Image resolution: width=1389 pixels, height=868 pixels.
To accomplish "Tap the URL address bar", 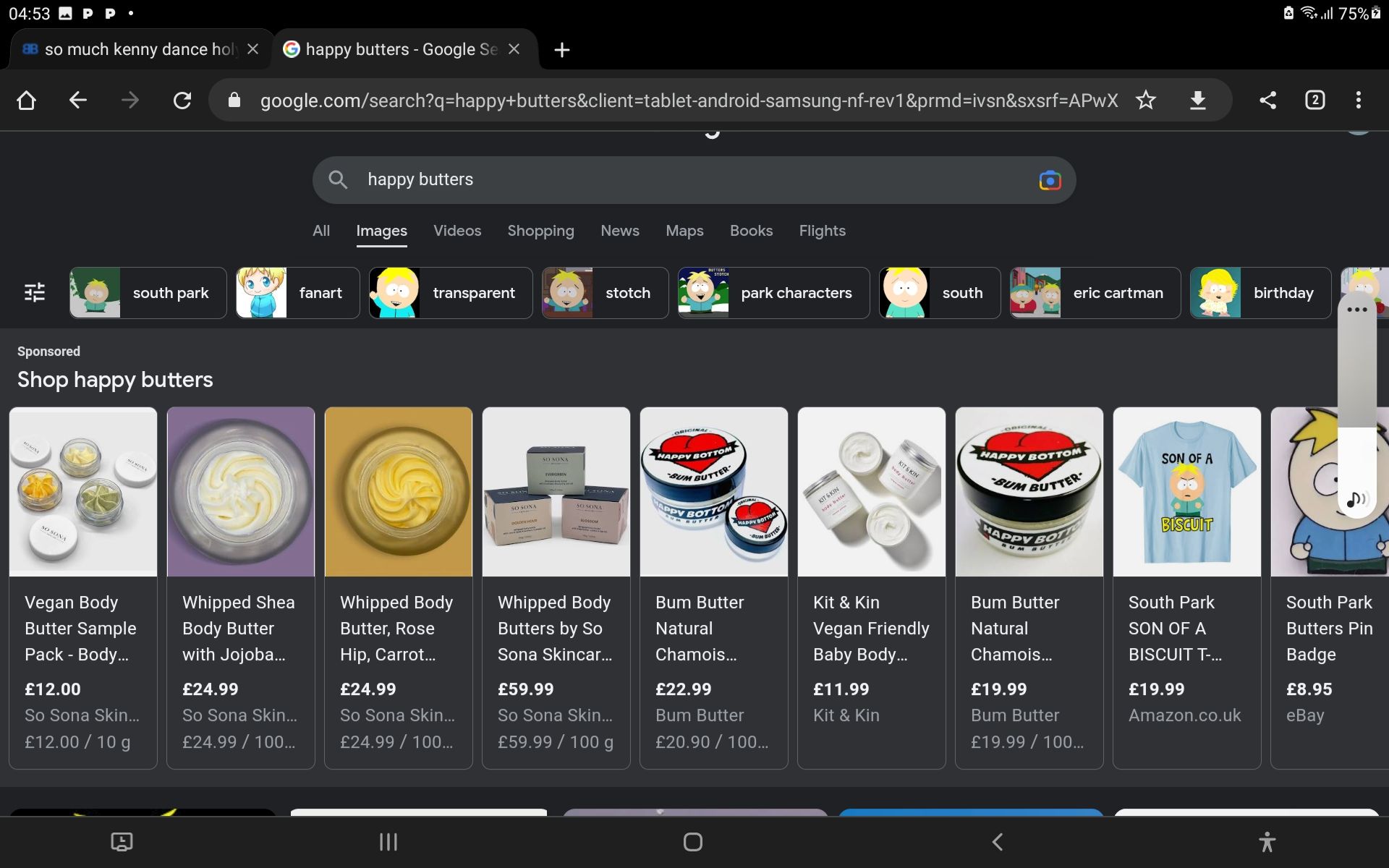I will [689, 100].
